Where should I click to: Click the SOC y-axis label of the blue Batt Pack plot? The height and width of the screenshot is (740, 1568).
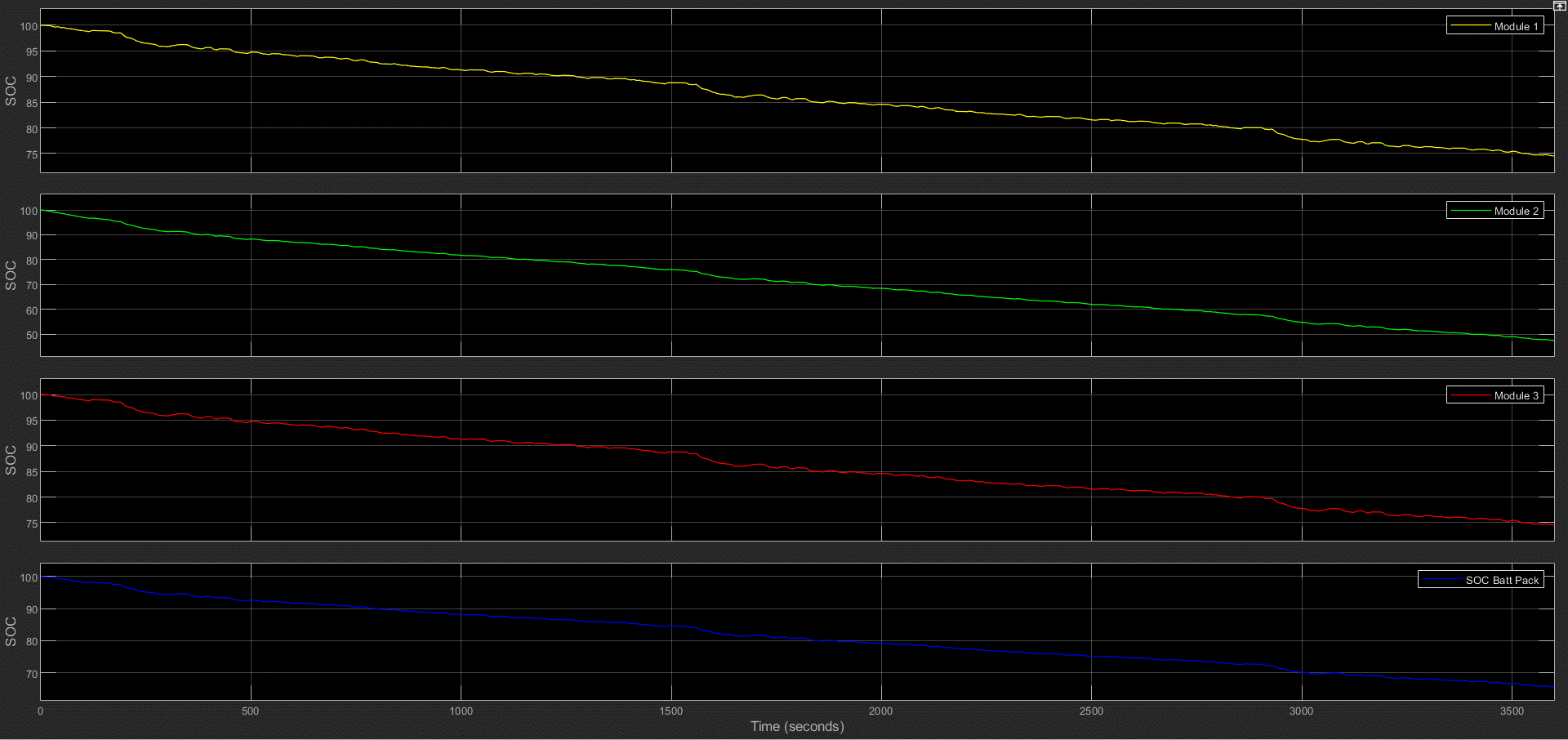tap(11, 631)
